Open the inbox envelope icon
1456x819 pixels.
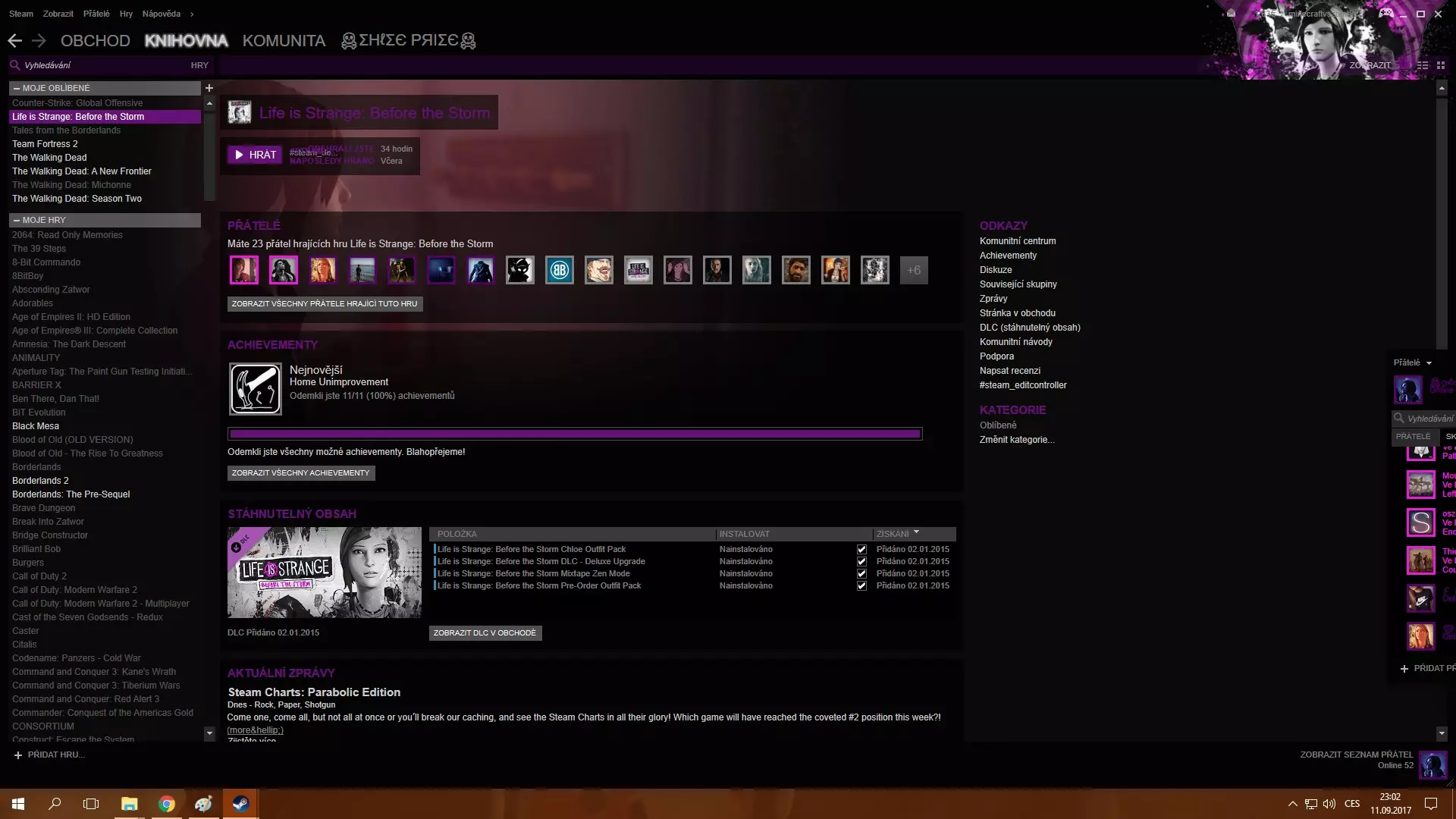click(x=1231, y=13)
